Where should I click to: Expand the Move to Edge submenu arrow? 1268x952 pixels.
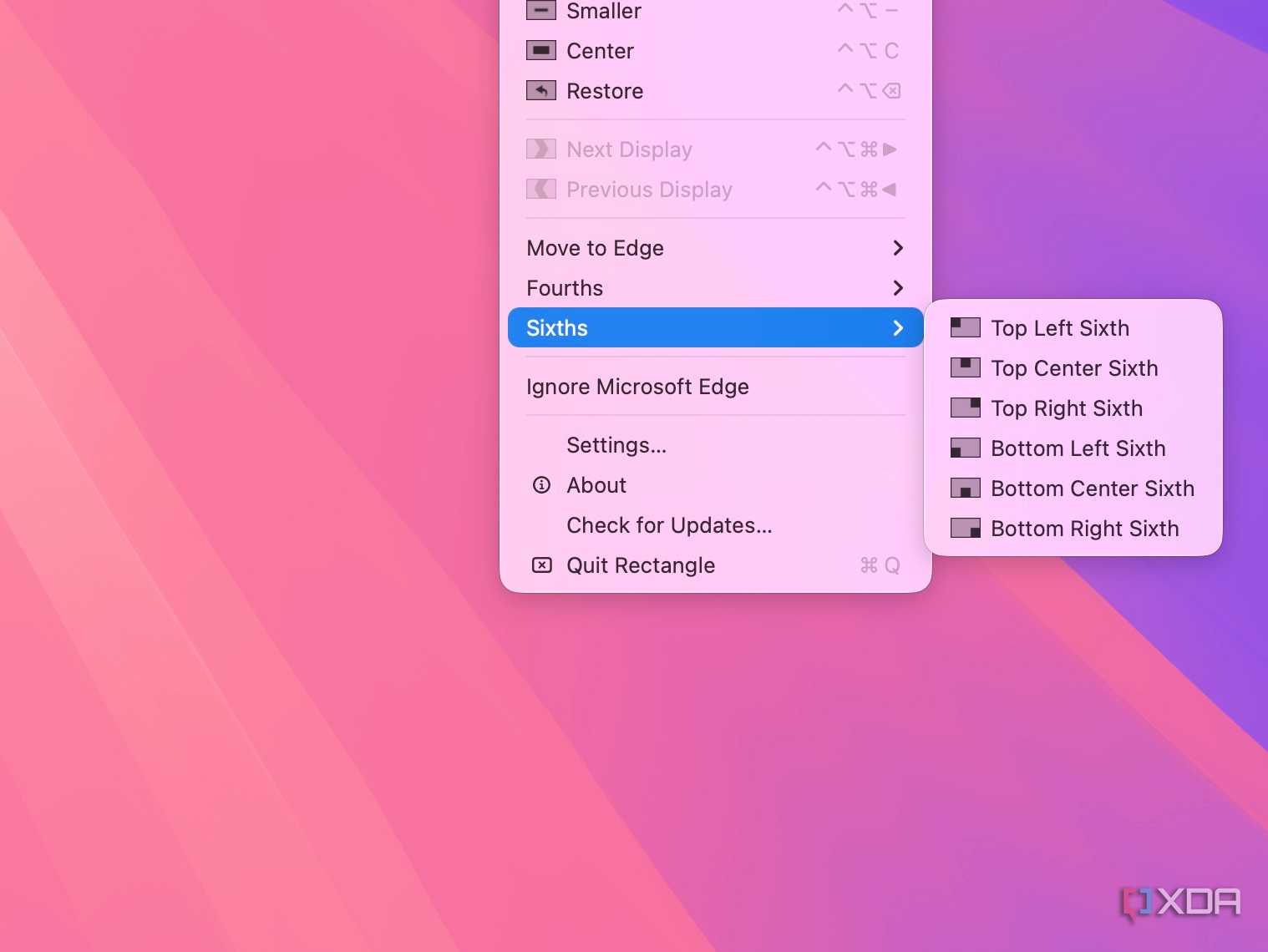coord(898,248)
